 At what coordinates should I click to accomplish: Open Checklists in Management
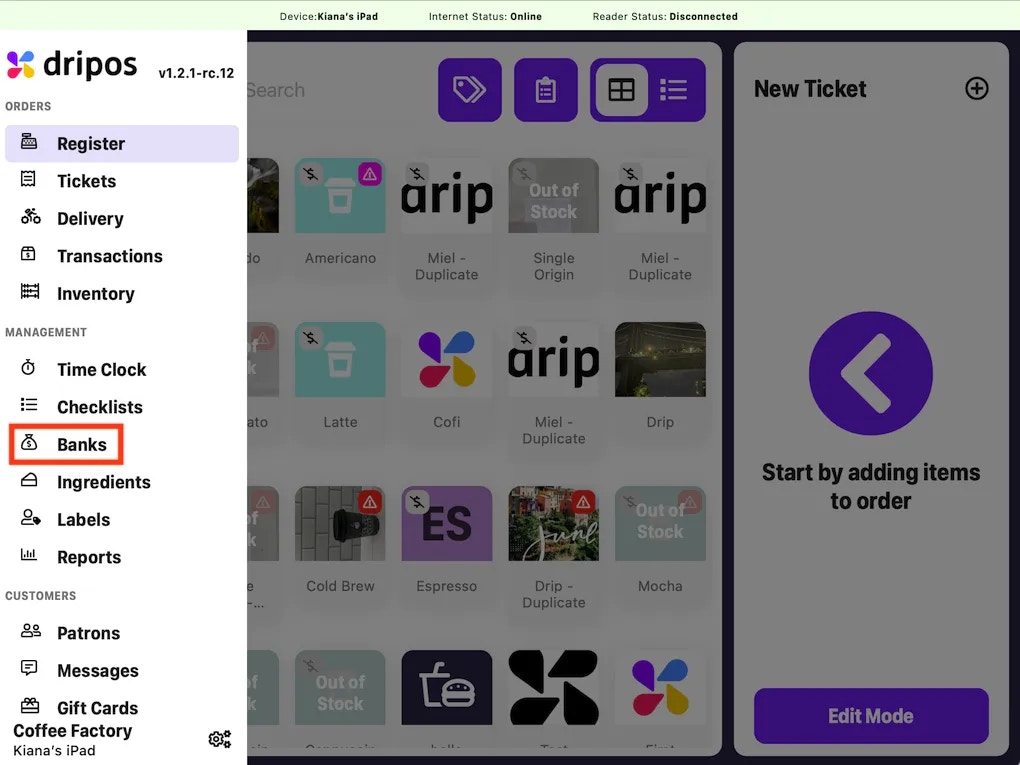100,407
